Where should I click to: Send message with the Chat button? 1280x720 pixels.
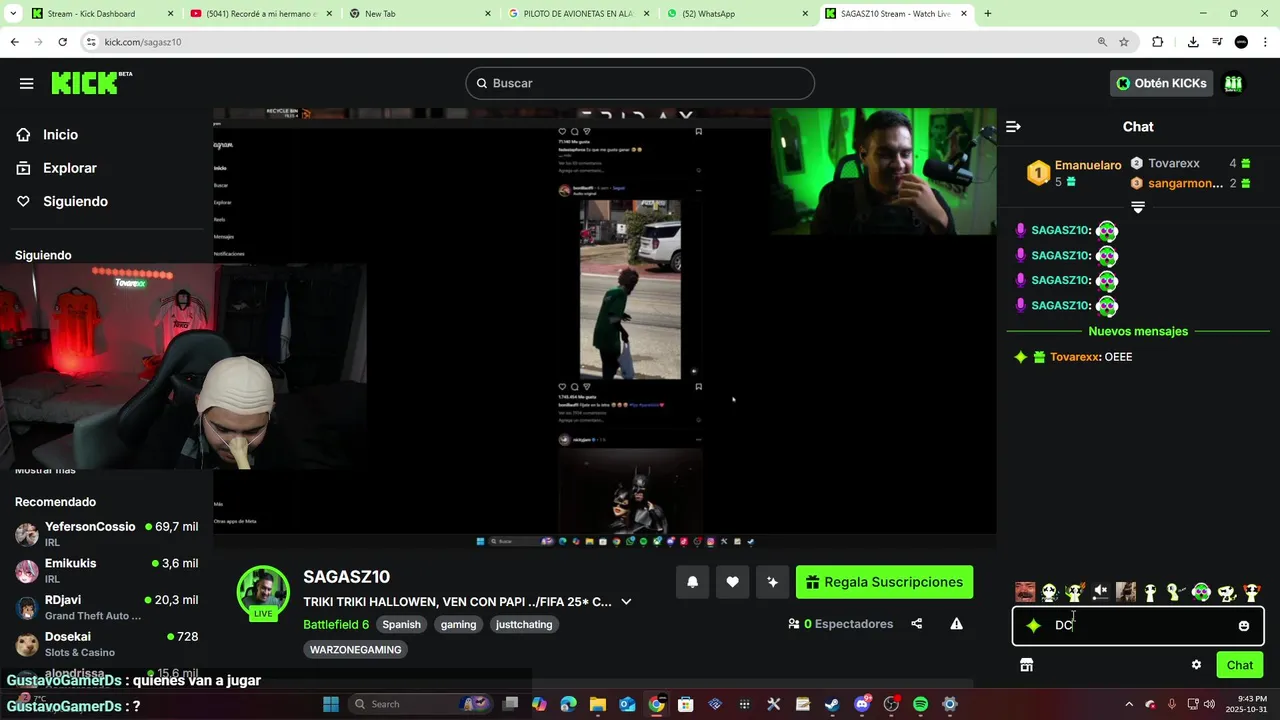(x=1239, y=665)
